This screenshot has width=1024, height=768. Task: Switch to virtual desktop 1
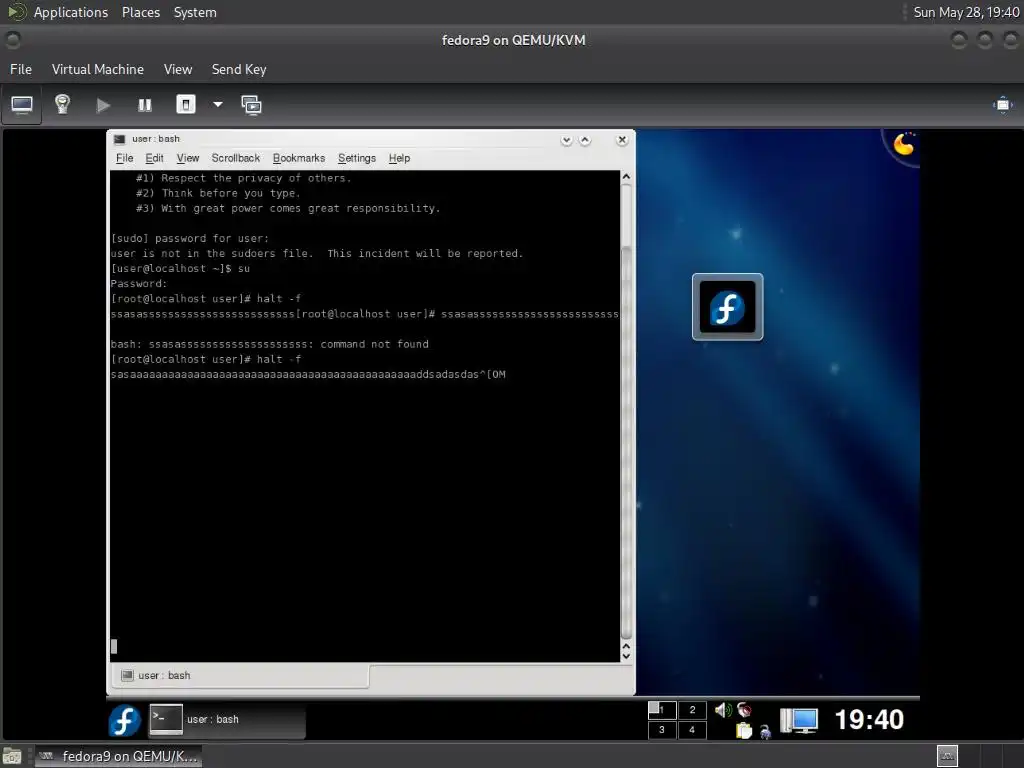point(662,710)
